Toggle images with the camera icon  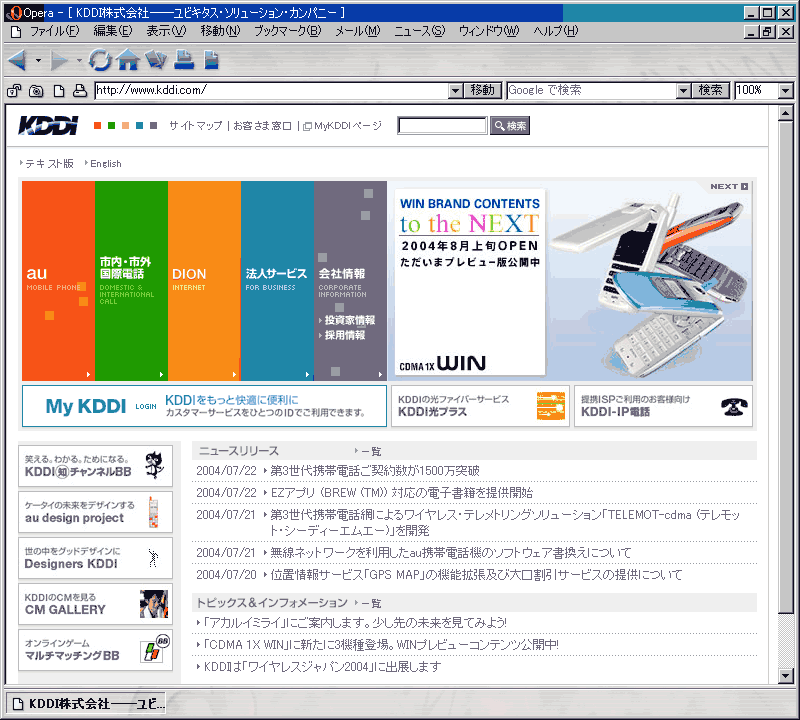[x=36, y=91]
